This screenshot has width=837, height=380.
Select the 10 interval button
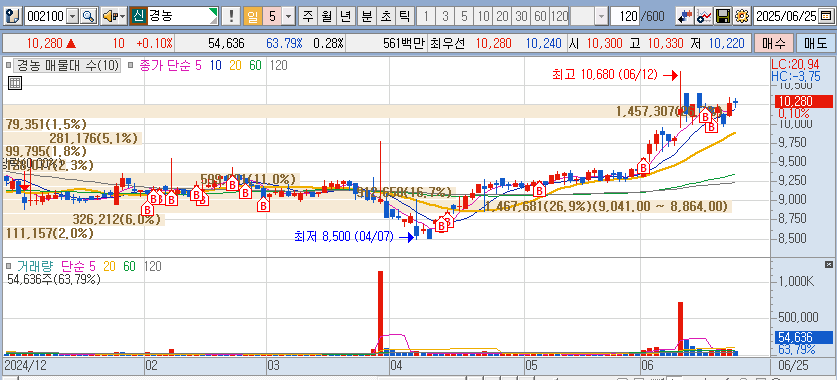[483, 17]
